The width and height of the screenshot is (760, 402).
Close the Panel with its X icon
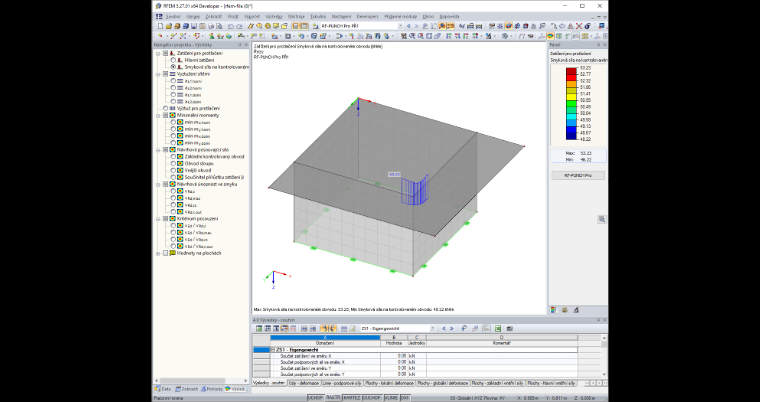coord(604,45)
